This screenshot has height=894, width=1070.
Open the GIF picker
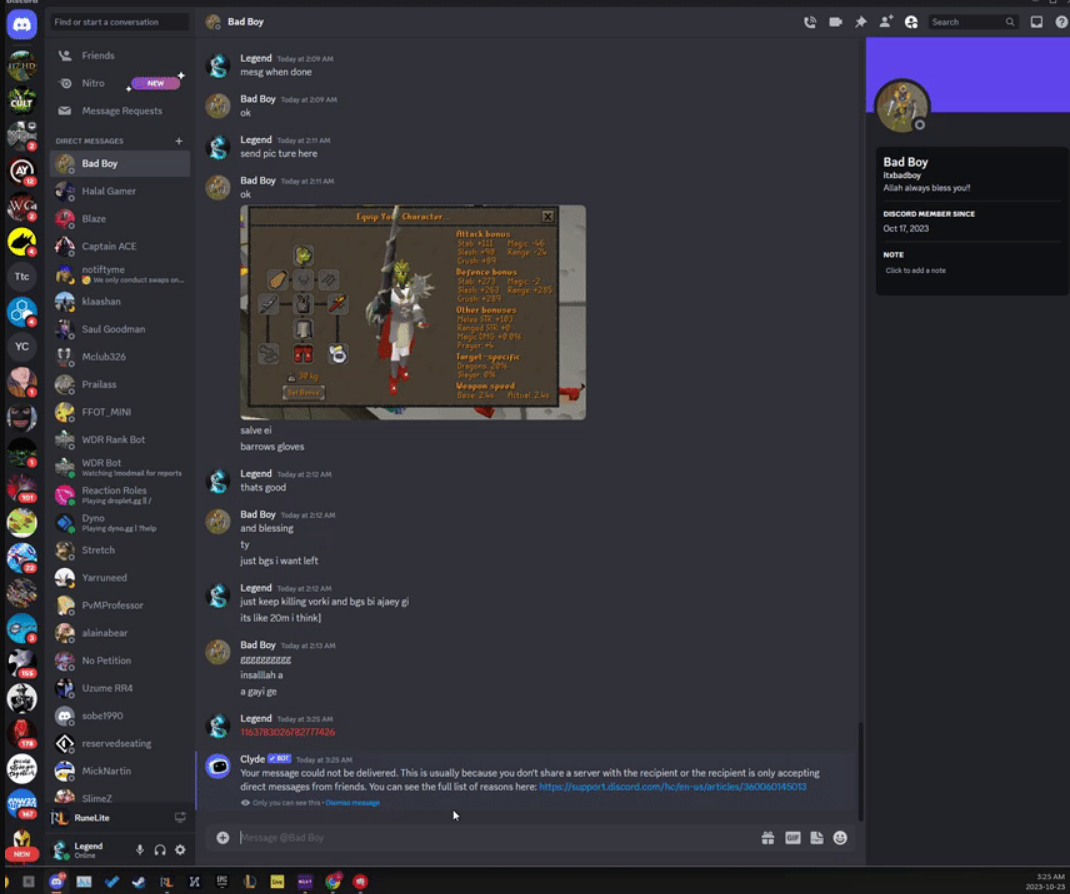pyautogui.click(x=792, y=838)
